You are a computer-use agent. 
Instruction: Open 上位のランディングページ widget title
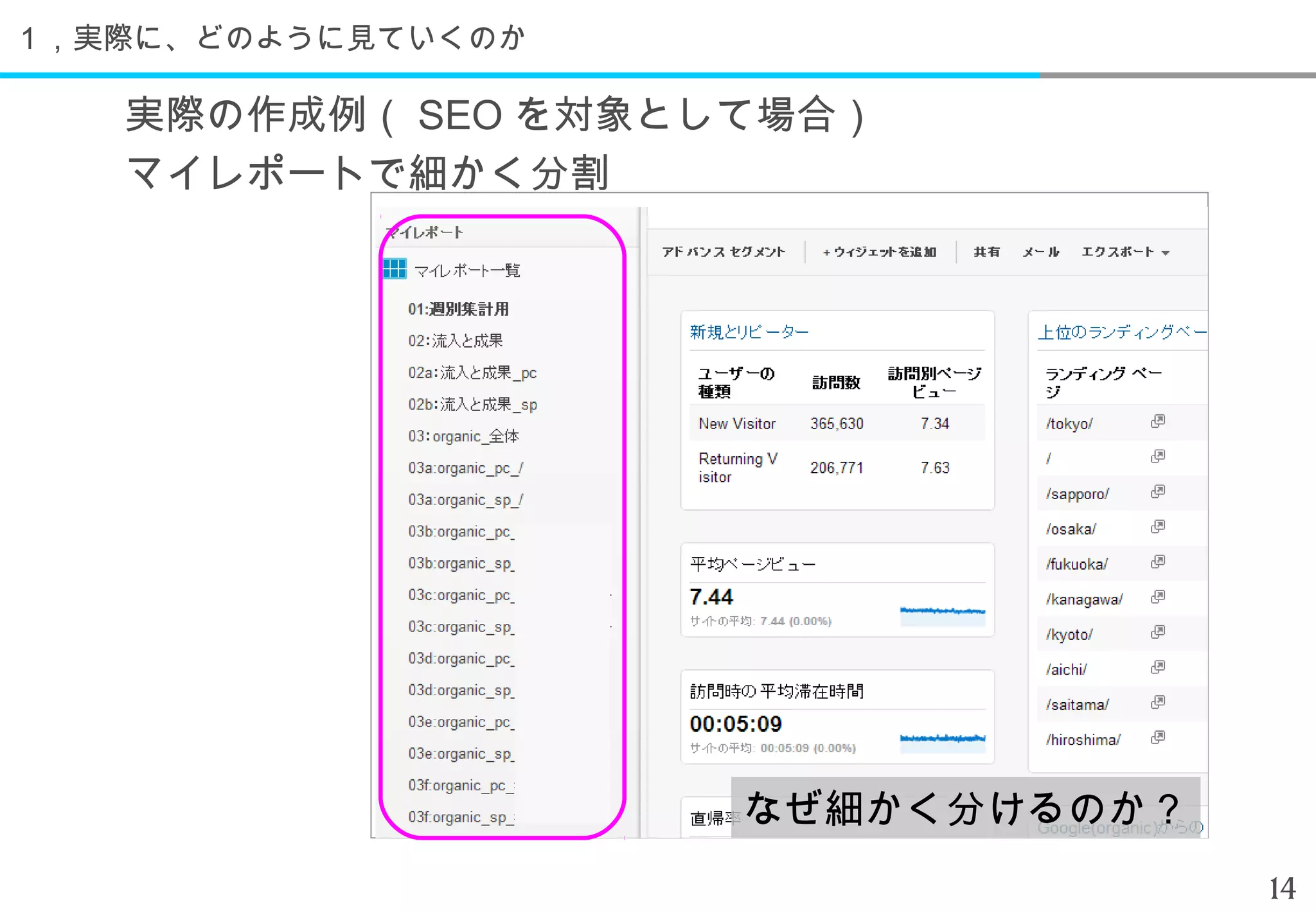pyautogui.click(x=1122, y=332)
